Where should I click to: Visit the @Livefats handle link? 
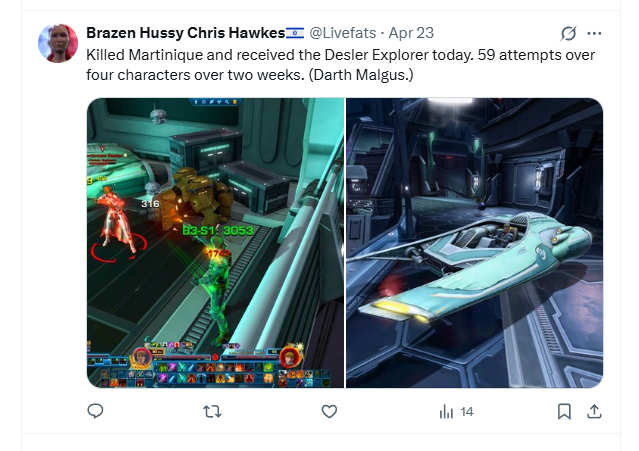point(342,33)
